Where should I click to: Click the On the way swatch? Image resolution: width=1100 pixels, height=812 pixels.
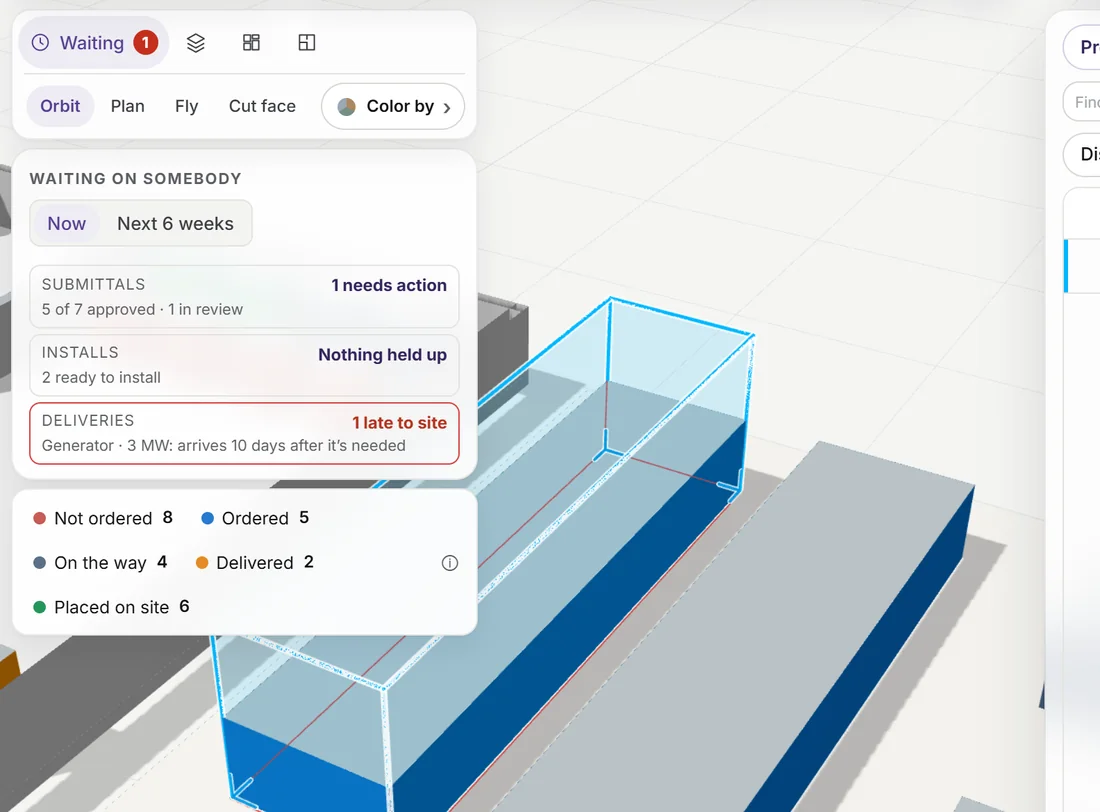coord(39,563)
